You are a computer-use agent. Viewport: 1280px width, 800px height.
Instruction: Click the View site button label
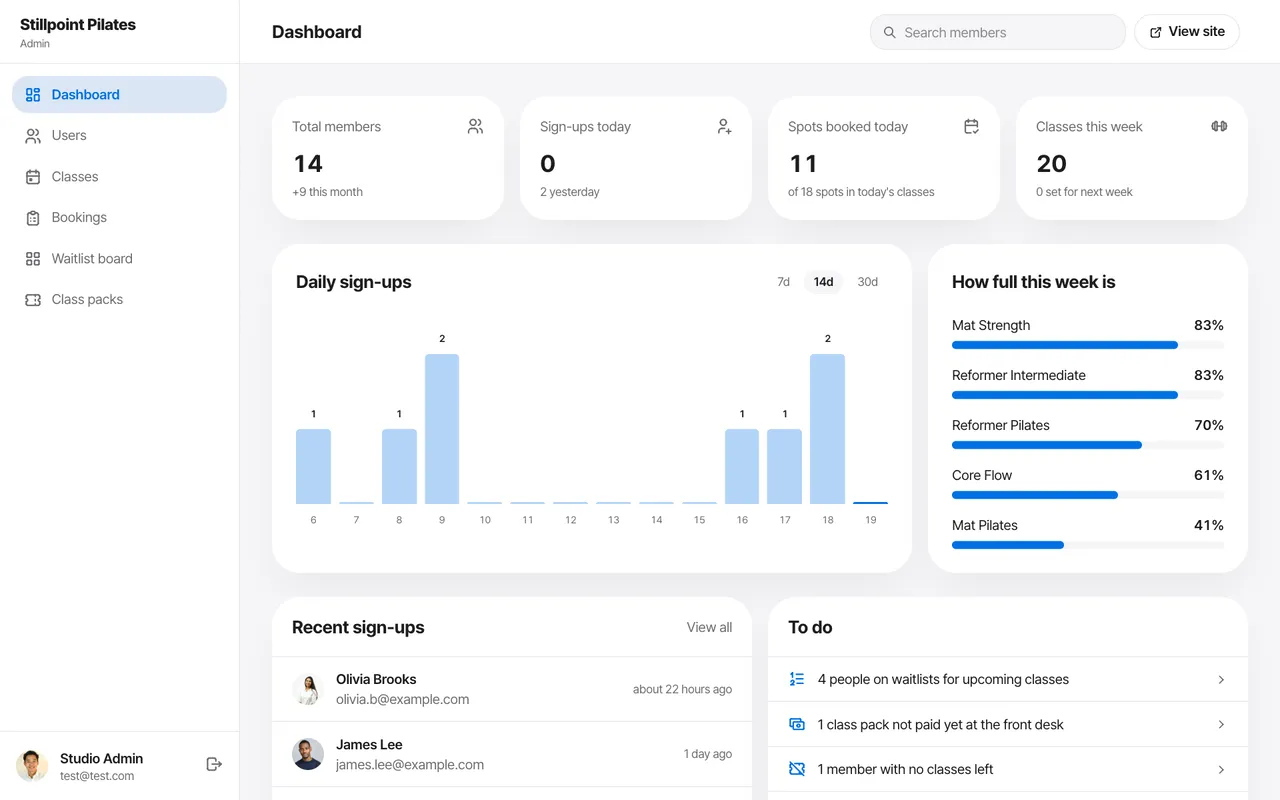(x=1196, y=31)
